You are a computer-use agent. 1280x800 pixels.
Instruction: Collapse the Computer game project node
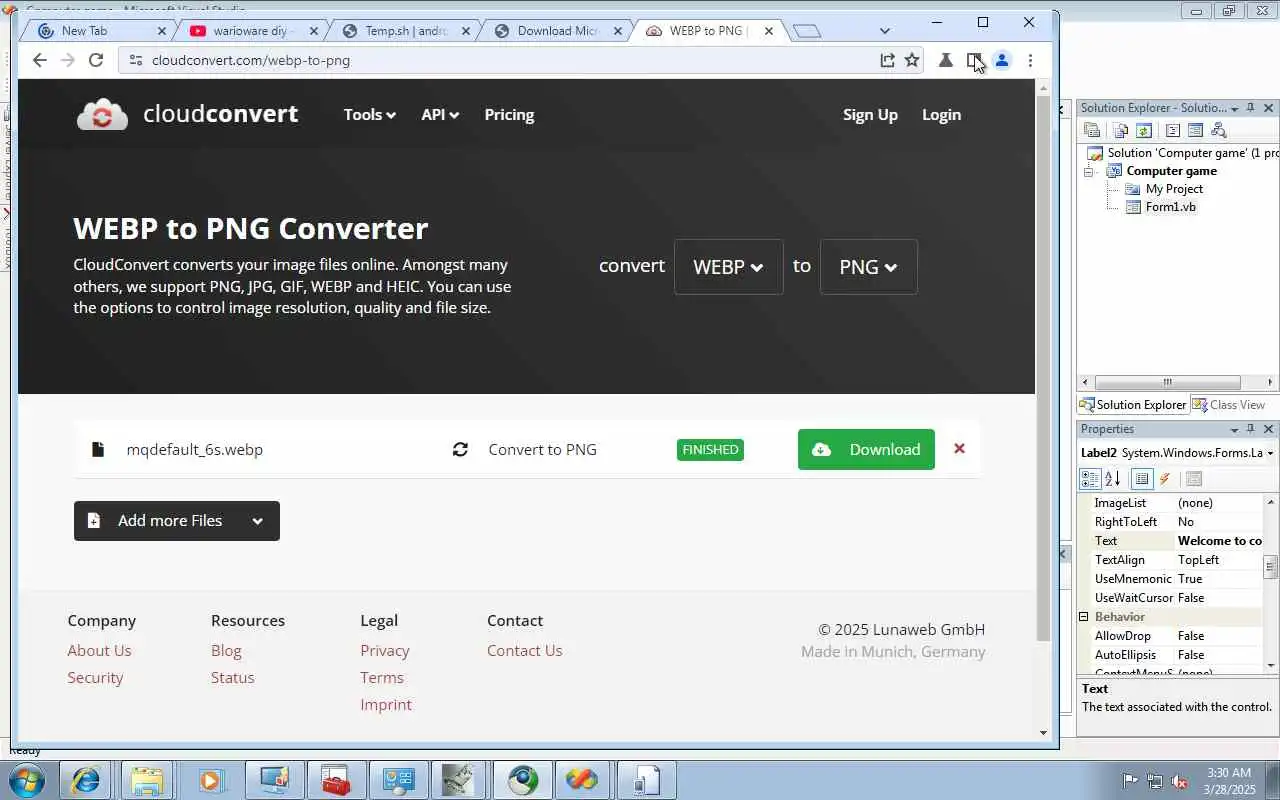tap(1089, 172)
